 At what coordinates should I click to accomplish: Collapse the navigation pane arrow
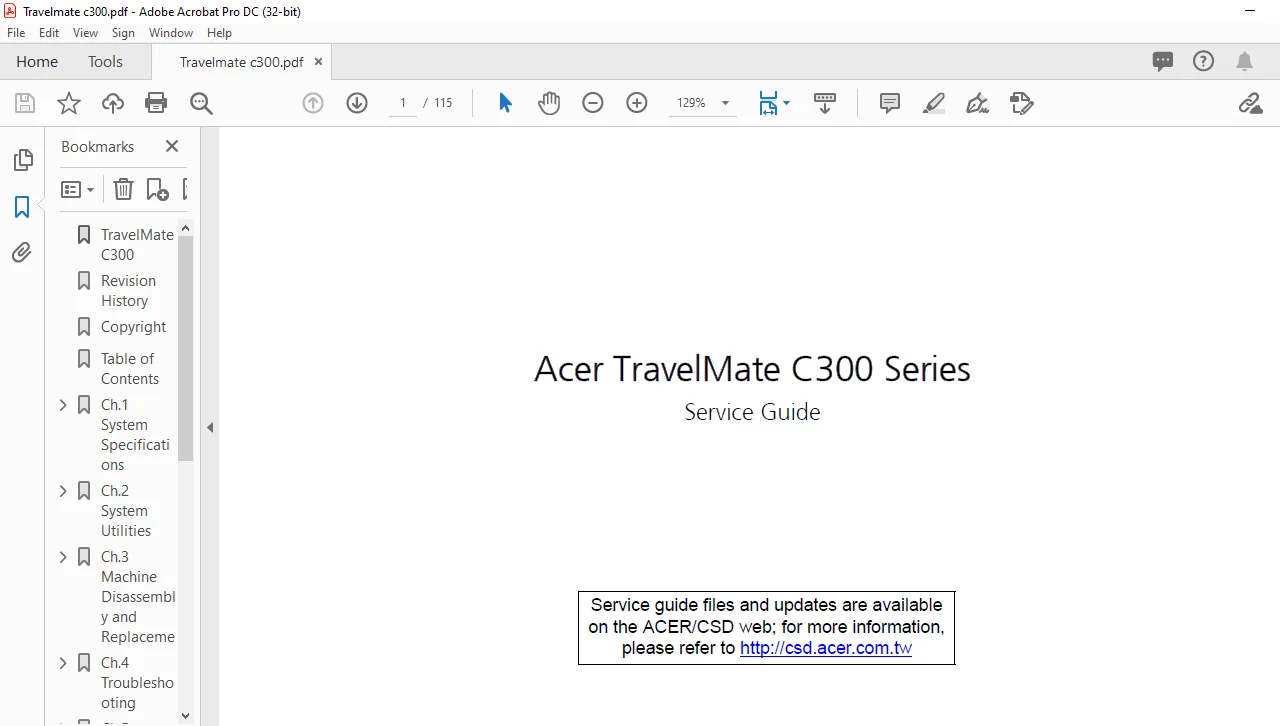click(210, 427)
